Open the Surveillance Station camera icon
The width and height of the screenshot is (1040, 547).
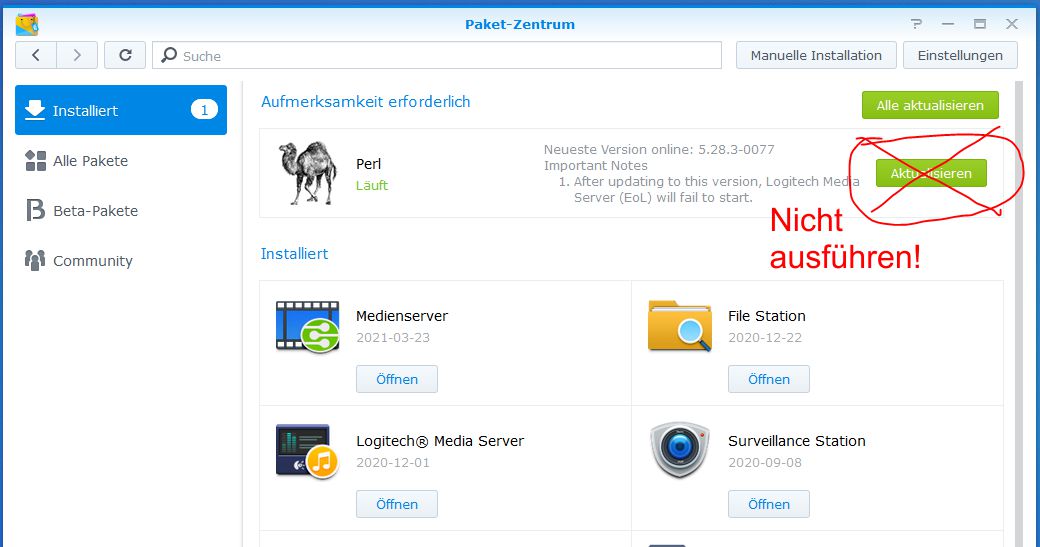click(x=680, y=450)
